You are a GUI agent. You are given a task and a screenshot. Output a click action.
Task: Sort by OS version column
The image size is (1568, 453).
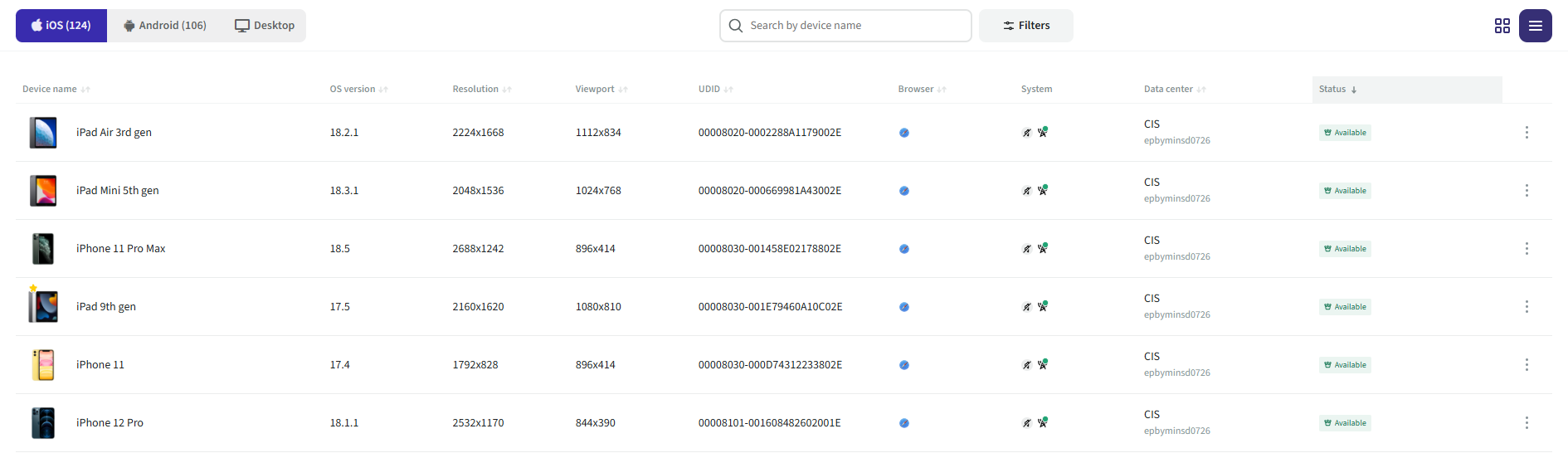click(359, 90)
